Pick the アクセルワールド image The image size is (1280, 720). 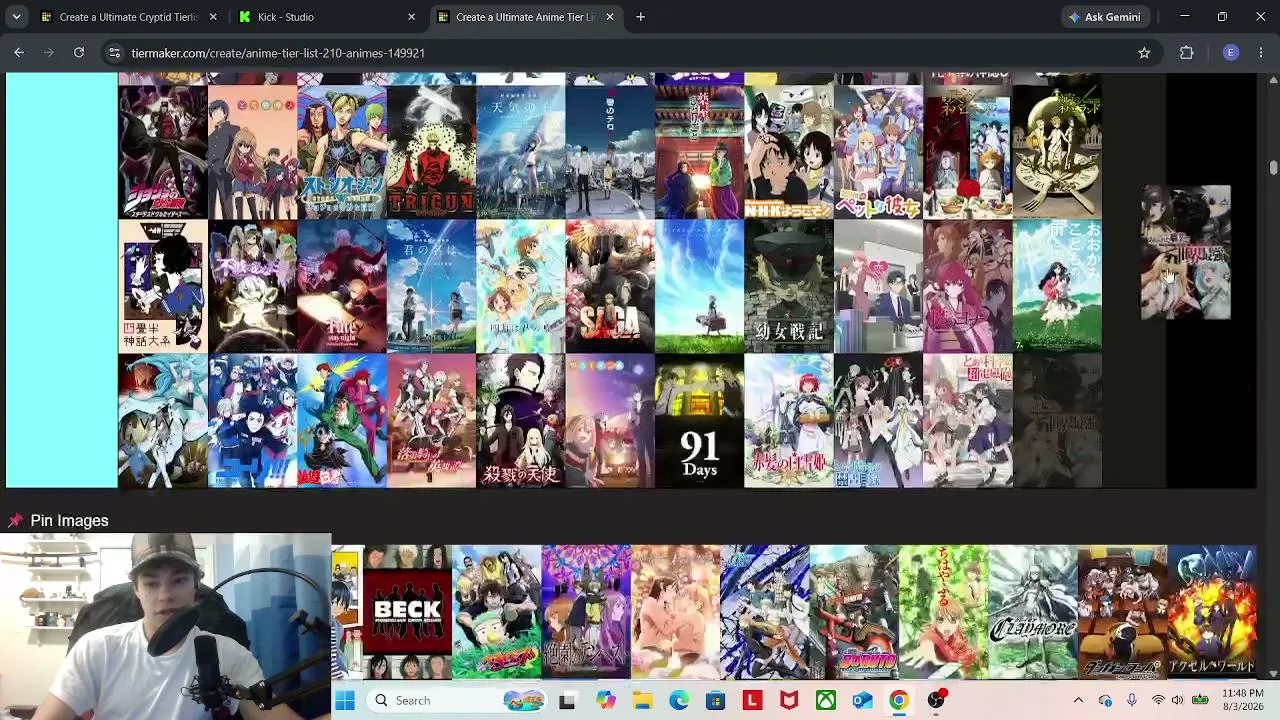click(x=1212, y=612)
